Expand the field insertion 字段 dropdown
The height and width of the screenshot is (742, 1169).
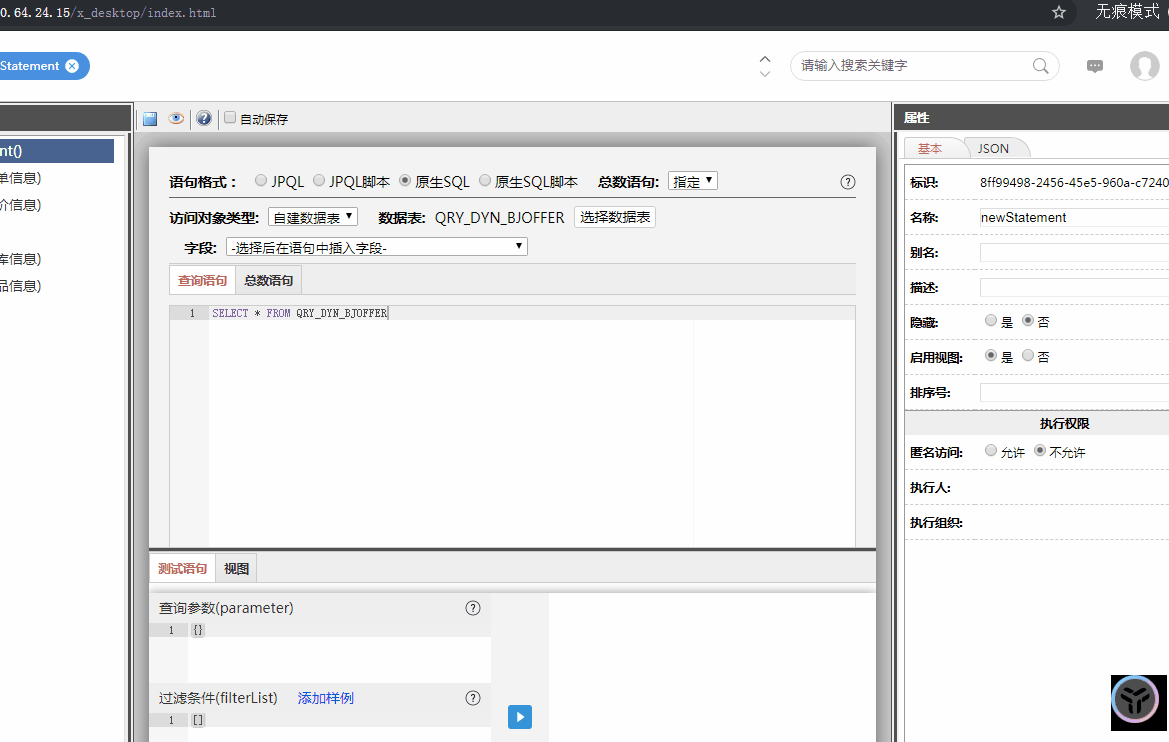click(x=377, y=247)
